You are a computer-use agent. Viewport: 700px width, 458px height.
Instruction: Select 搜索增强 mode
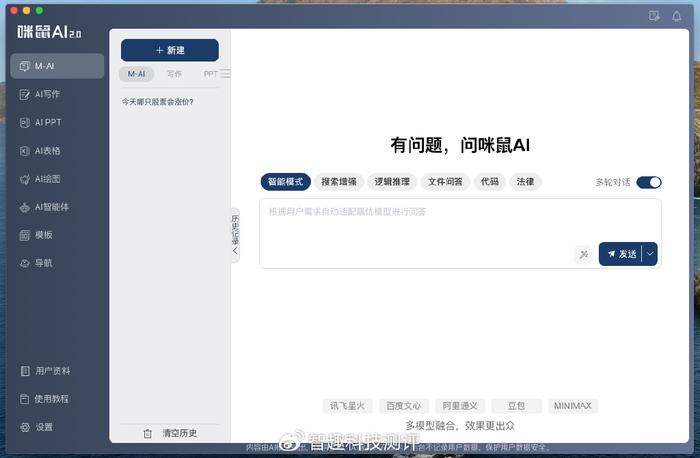[339, 182]
